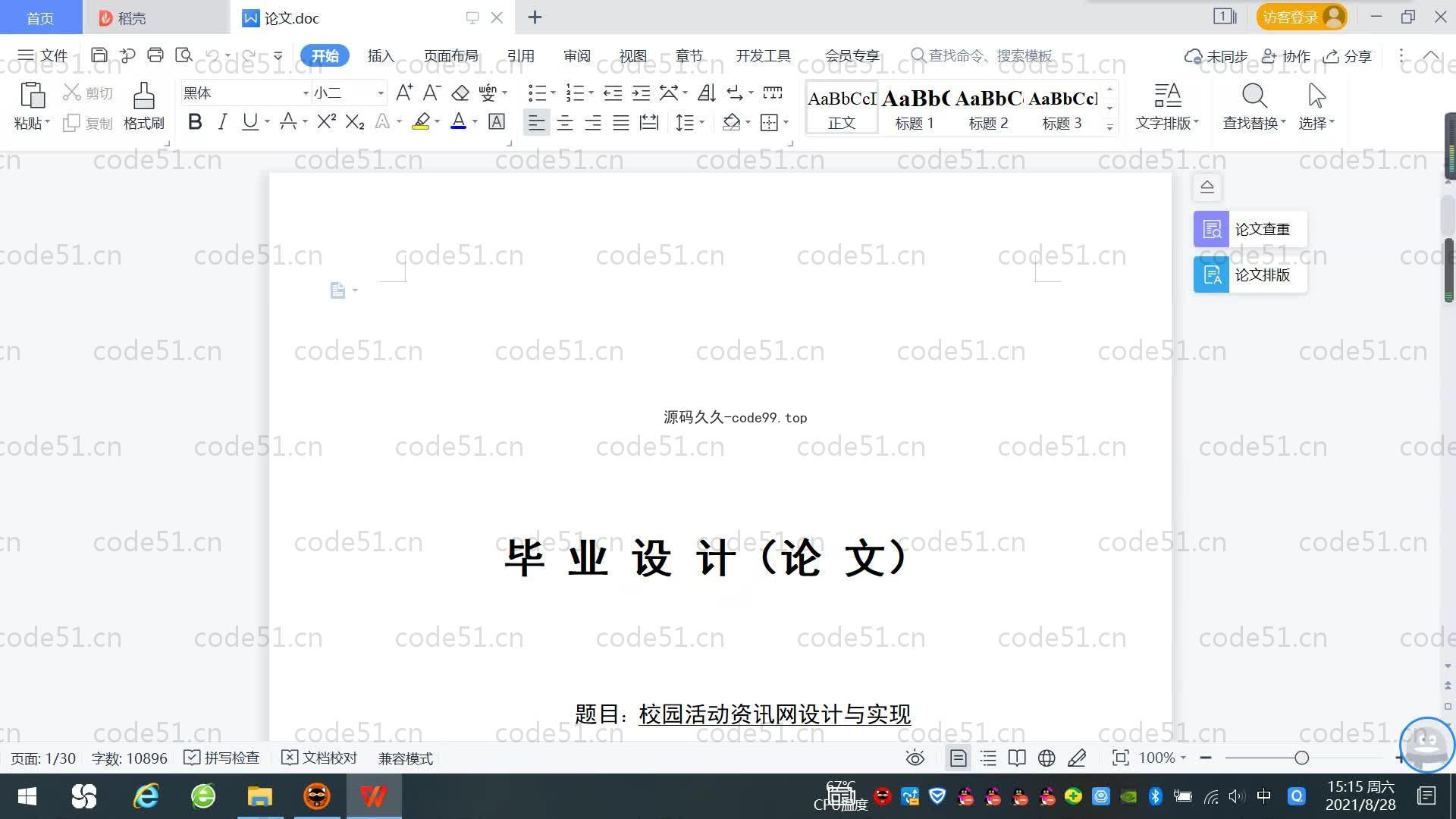The width and height of the screenshot is (1456, 819).
Task: Expand the numbered list options arrow
Action: point(591,93)
